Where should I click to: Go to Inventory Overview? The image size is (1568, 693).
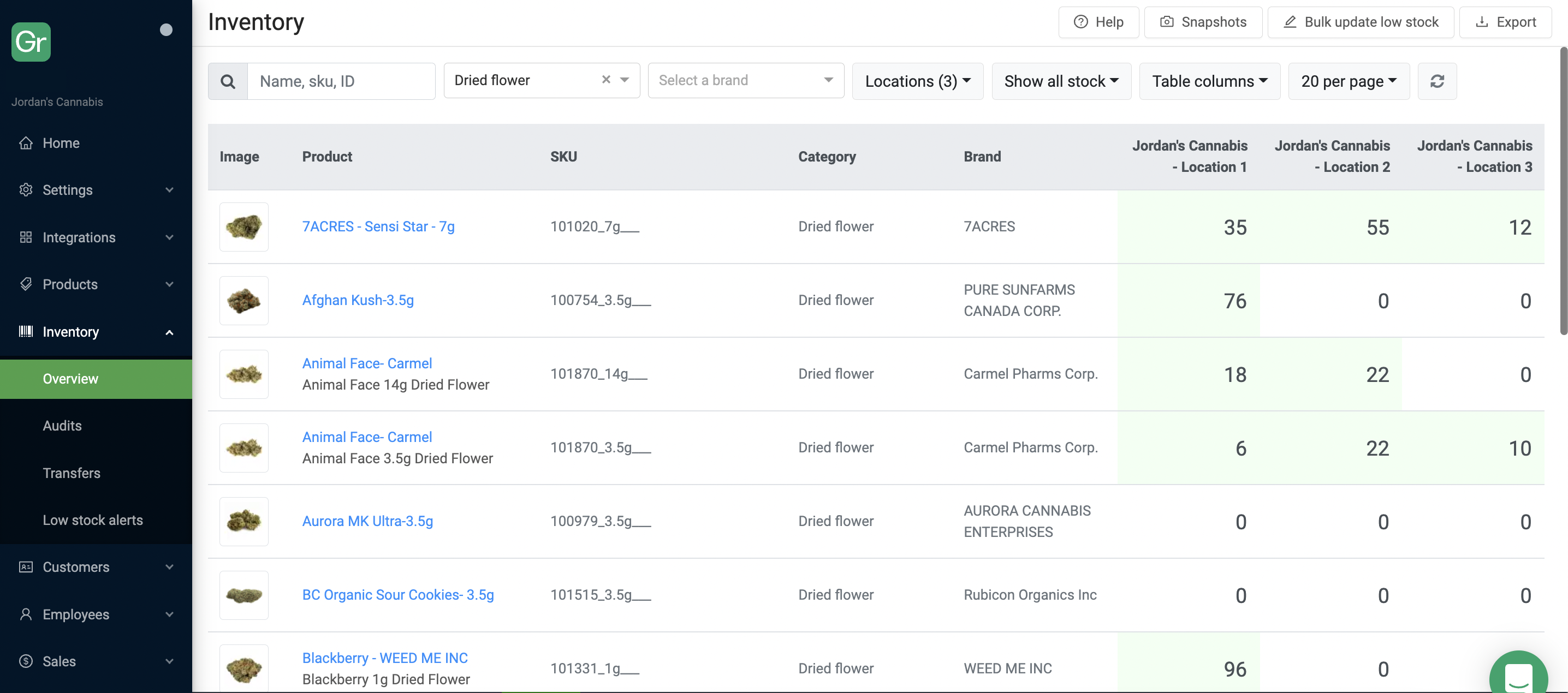tap(96, 379)
